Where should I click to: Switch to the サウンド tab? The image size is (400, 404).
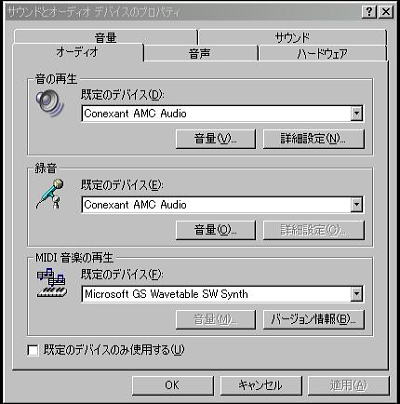[x=292, y=37]
